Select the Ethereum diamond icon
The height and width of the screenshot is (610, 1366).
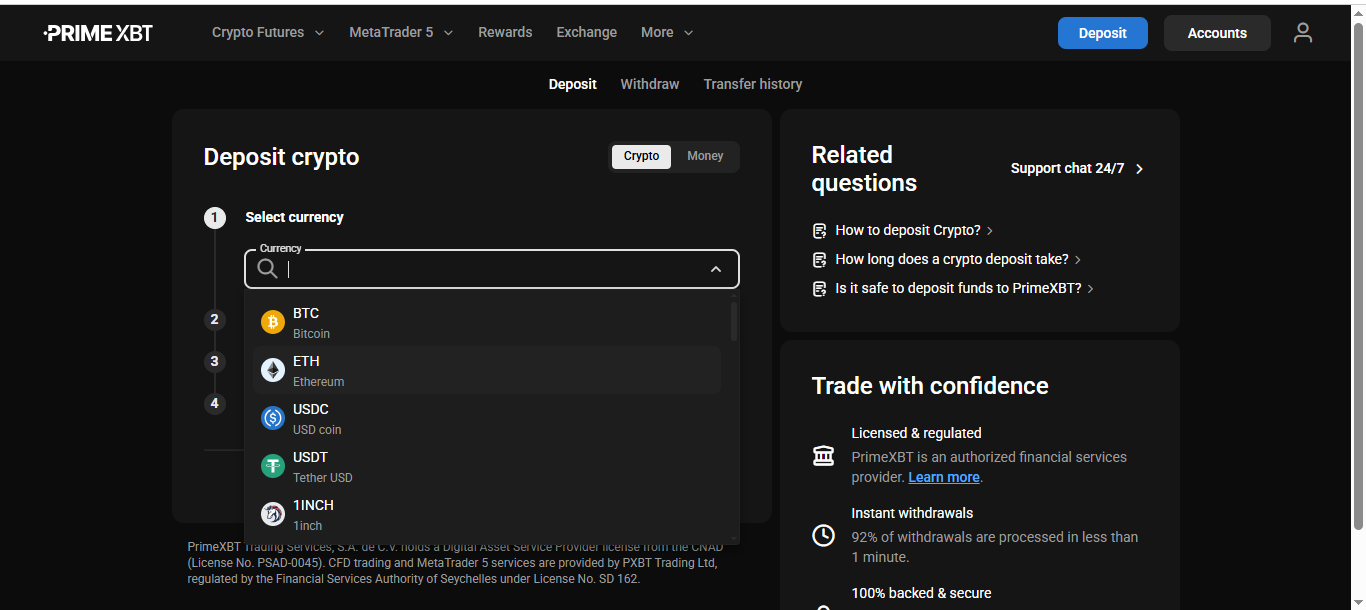click(x=273, y=370)
